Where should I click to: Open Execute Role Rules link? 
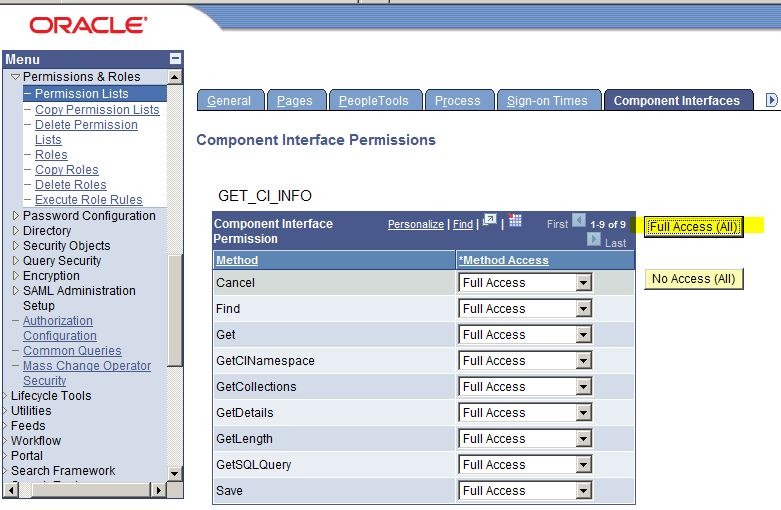click(x=89, y=199)
